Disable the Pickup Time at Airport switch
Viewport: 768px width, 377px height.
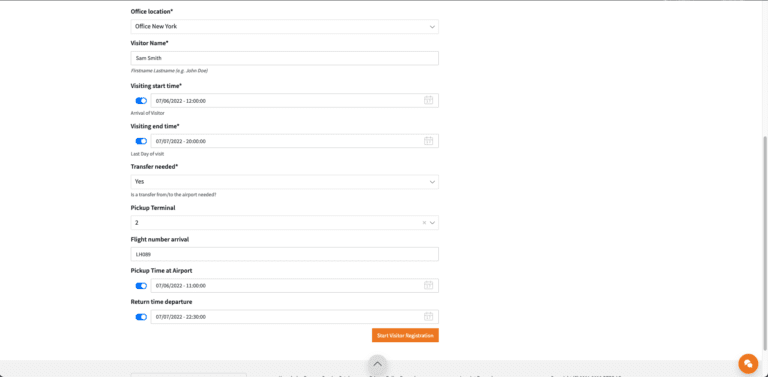[141, 286]
